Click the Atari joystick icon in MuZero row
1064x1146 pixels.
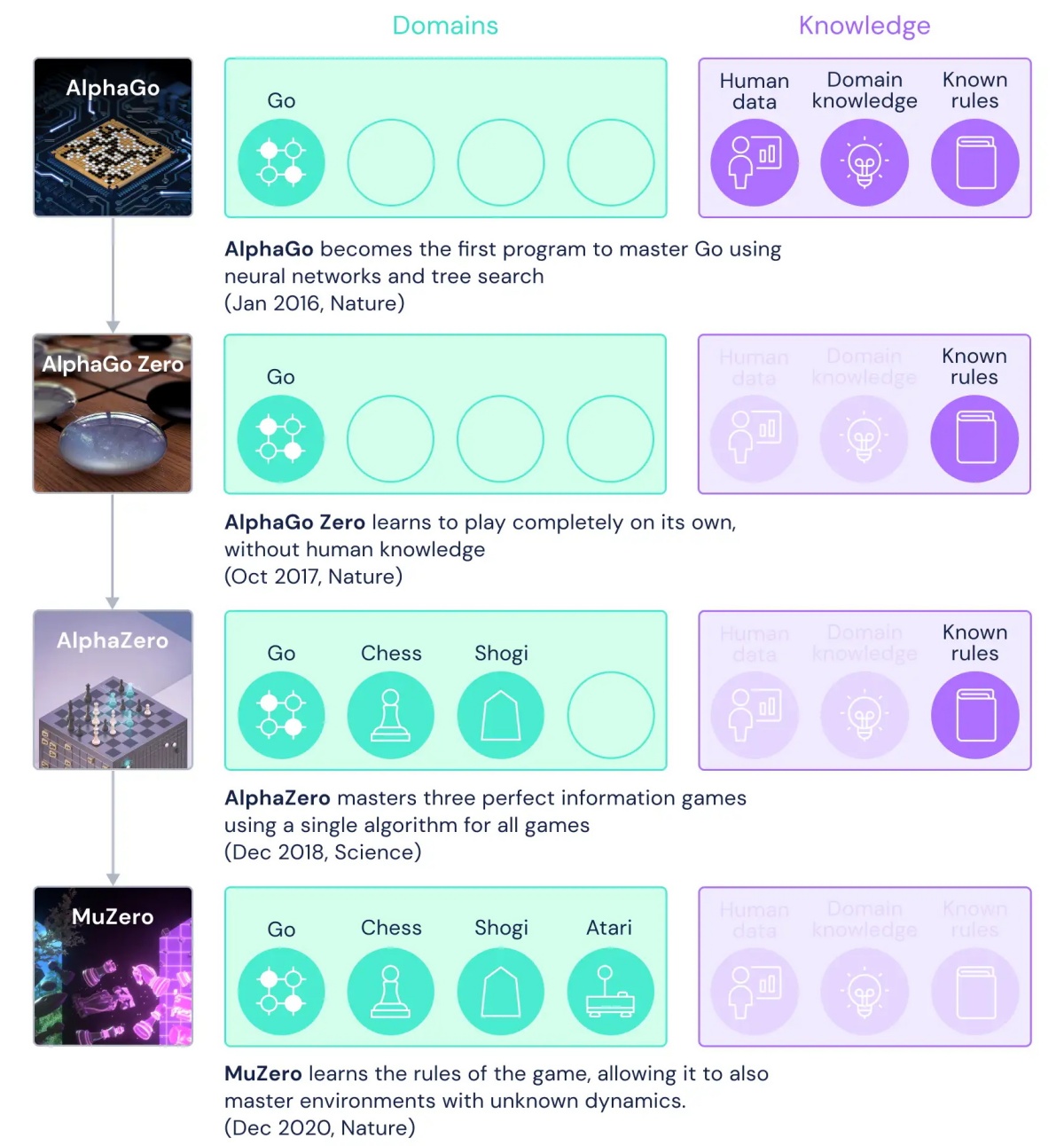(x=611, y=991)
